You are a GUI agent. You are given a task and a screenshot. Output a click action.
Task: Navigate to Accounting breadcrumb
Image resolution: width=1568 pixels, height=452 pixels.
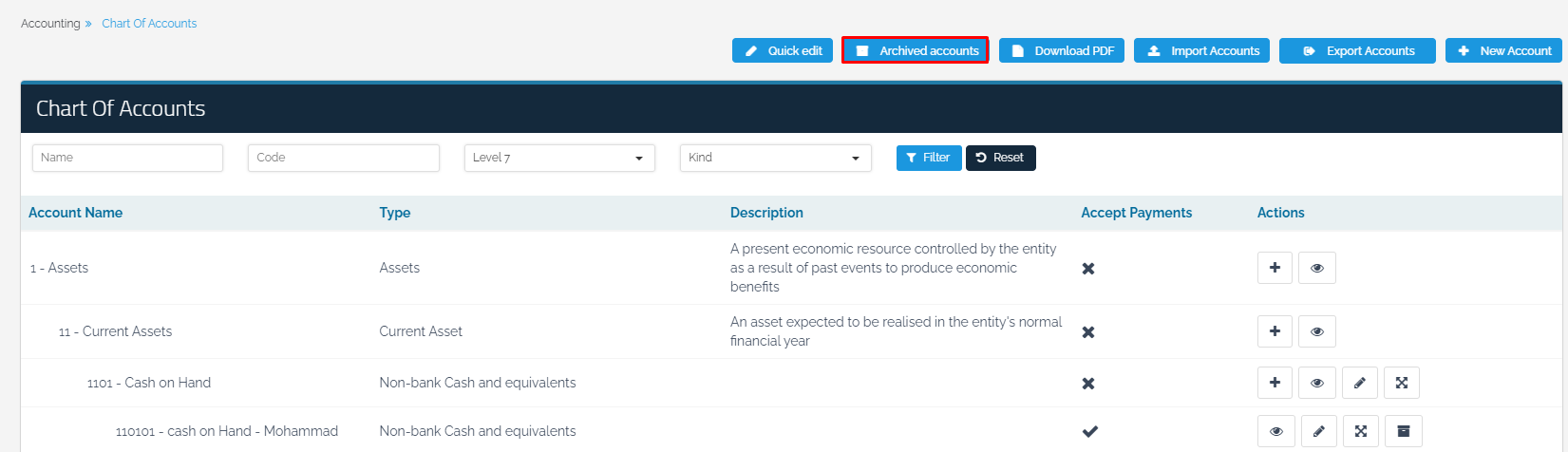pyautogui.click(x=50, y=24)
